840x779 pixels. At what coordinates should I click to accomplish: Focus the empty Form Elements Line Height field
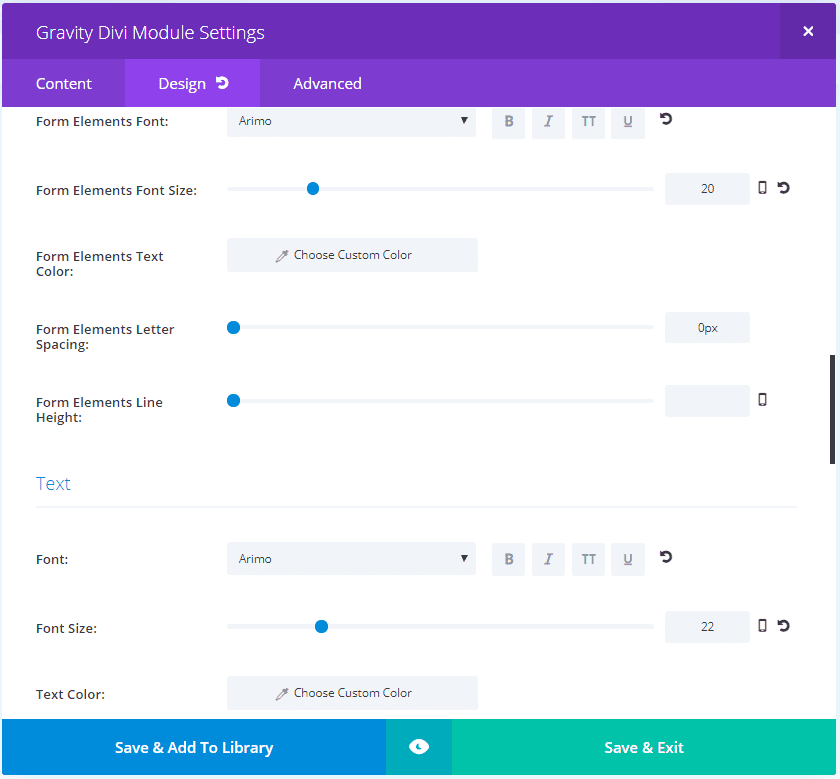707,400
